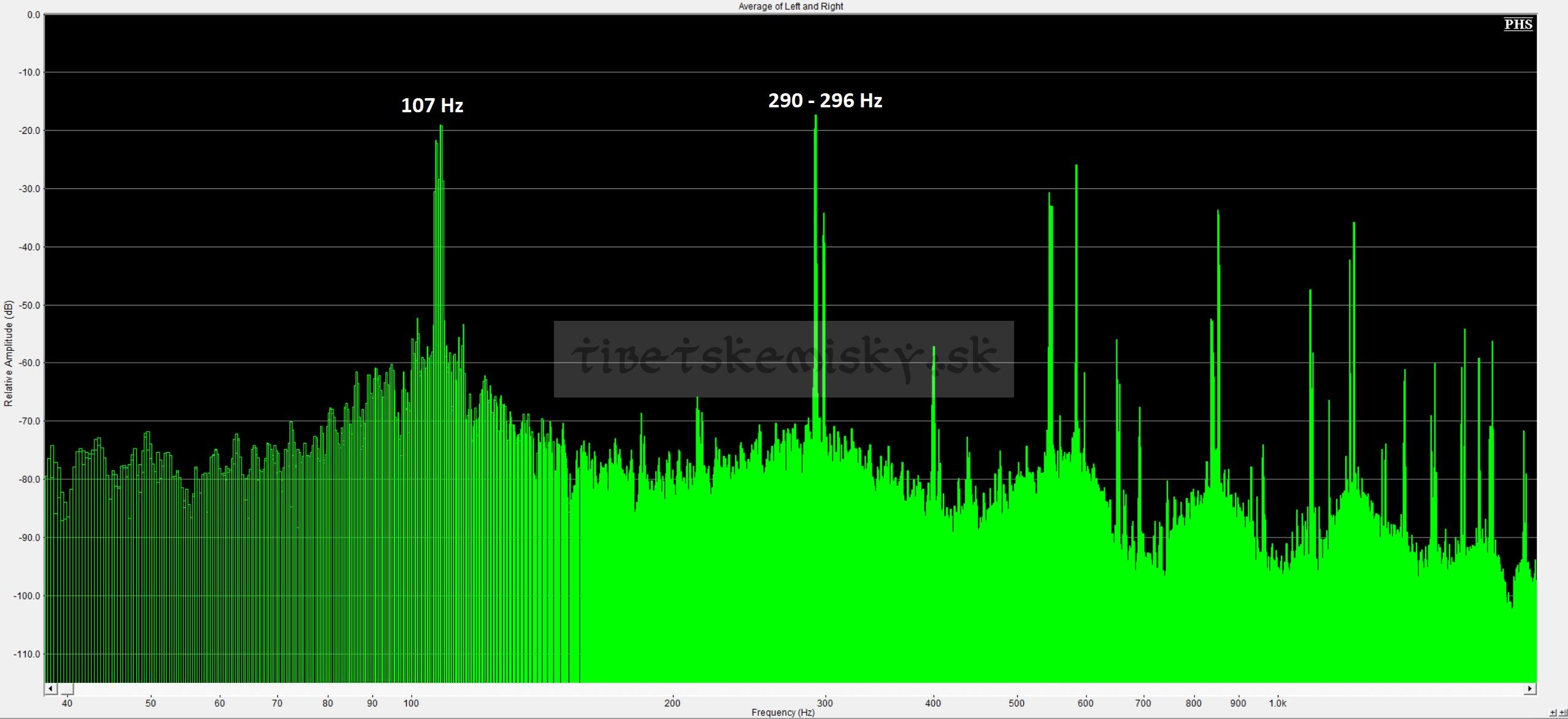Screen dimensions: 1568x719
Task: Click the Relative Amplitude (dB) axis label
Action: click(8, 353)
